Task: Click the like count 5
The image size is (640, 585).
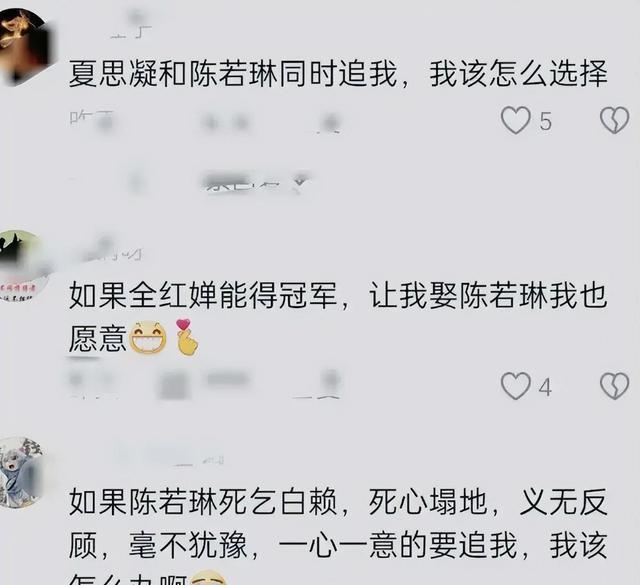Action: click(x=545, y=121)
